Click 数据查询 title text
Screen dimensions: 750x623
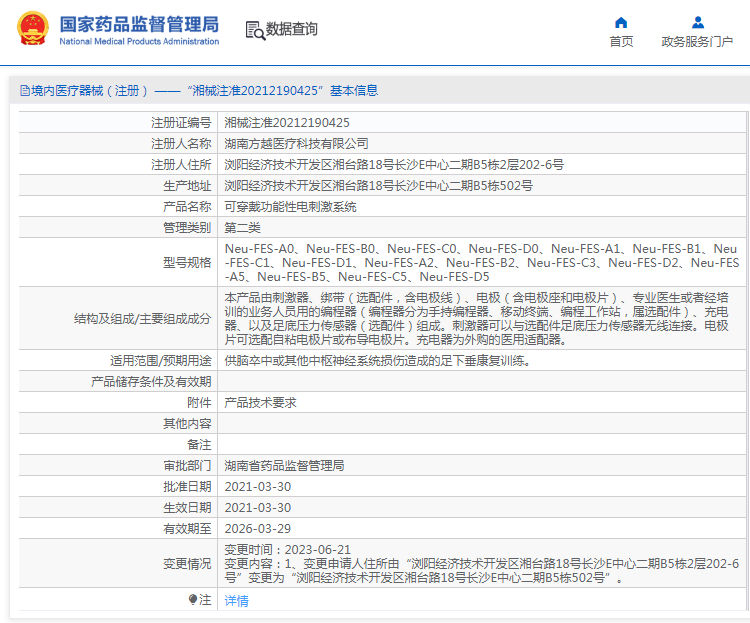click(x=291, y=29)
